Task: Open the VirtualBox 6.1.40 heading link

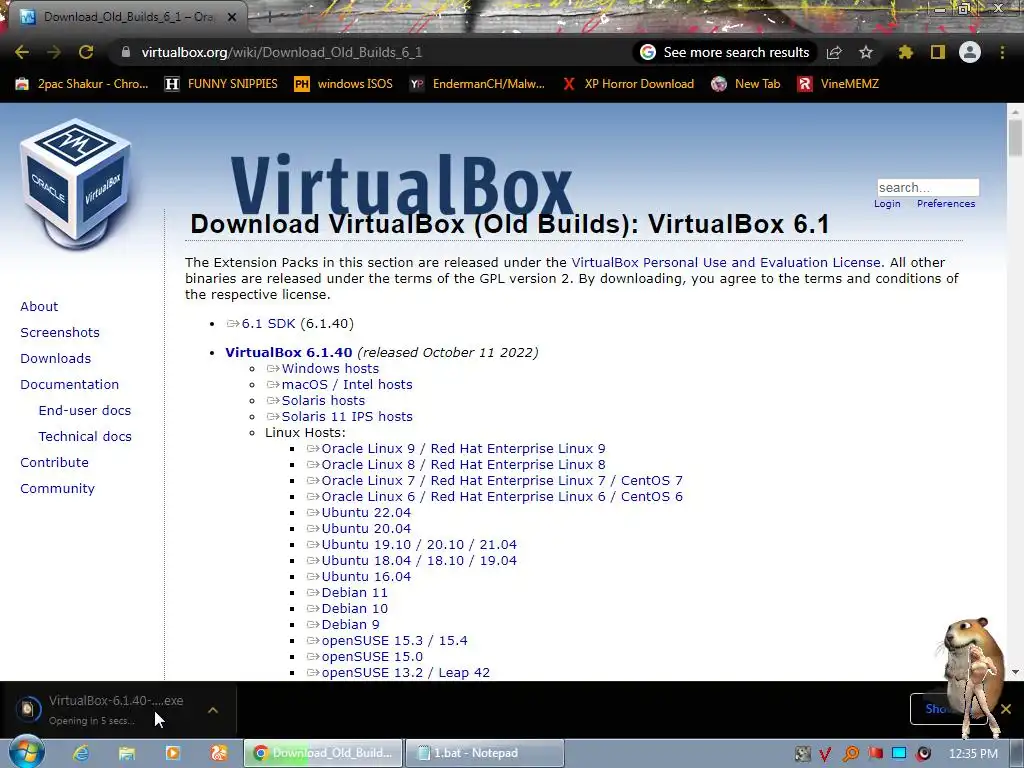Action: [289, 353]
